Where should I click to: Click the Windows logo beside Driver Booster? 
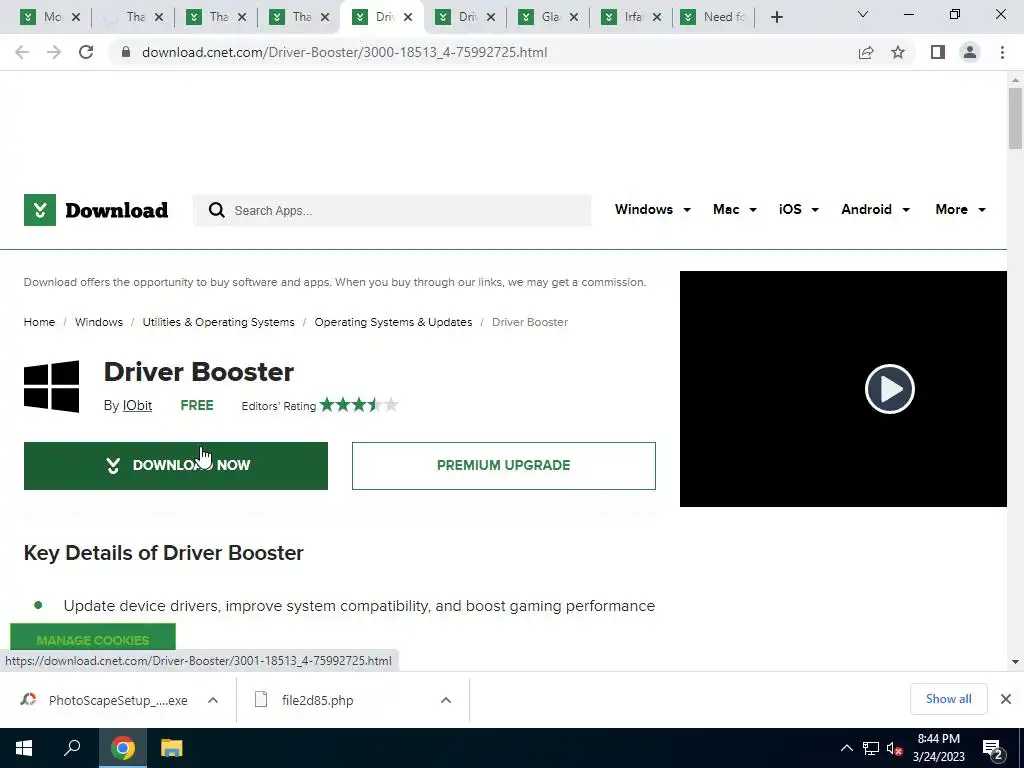tap(52, 387)
